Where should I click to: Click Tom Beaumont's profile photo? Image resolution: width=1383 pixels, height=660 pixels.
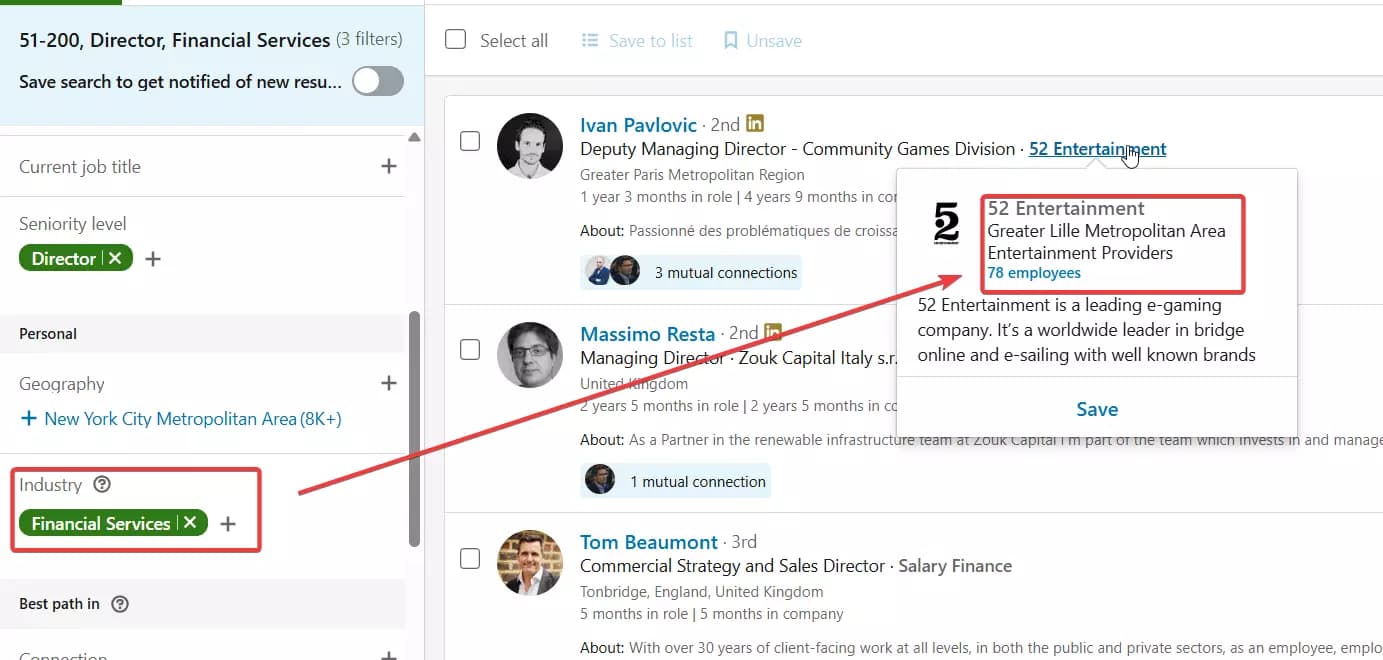click(x=530, y=563)
